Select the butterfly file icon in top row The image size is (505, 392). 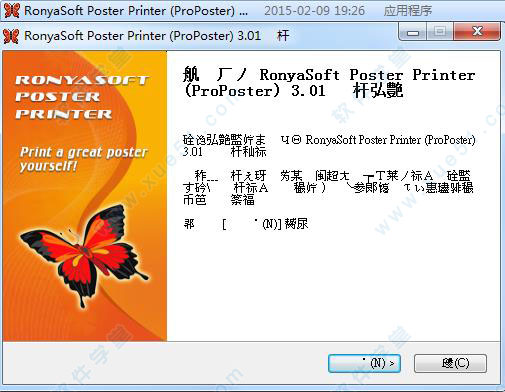coord(12,10)
